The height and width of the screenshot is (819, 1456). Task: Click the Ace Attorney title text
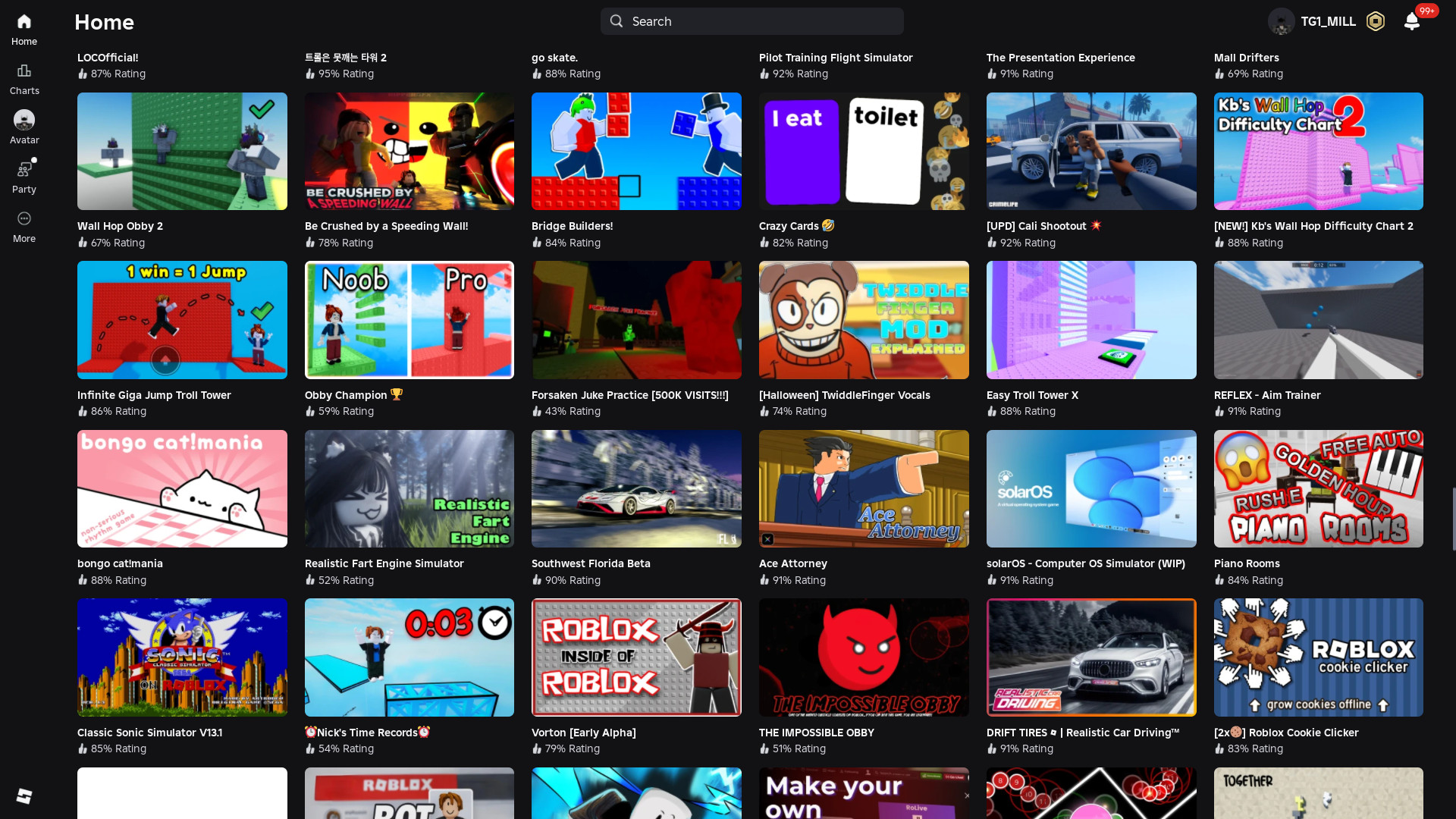pyautogui.click(x=793, y=563)
